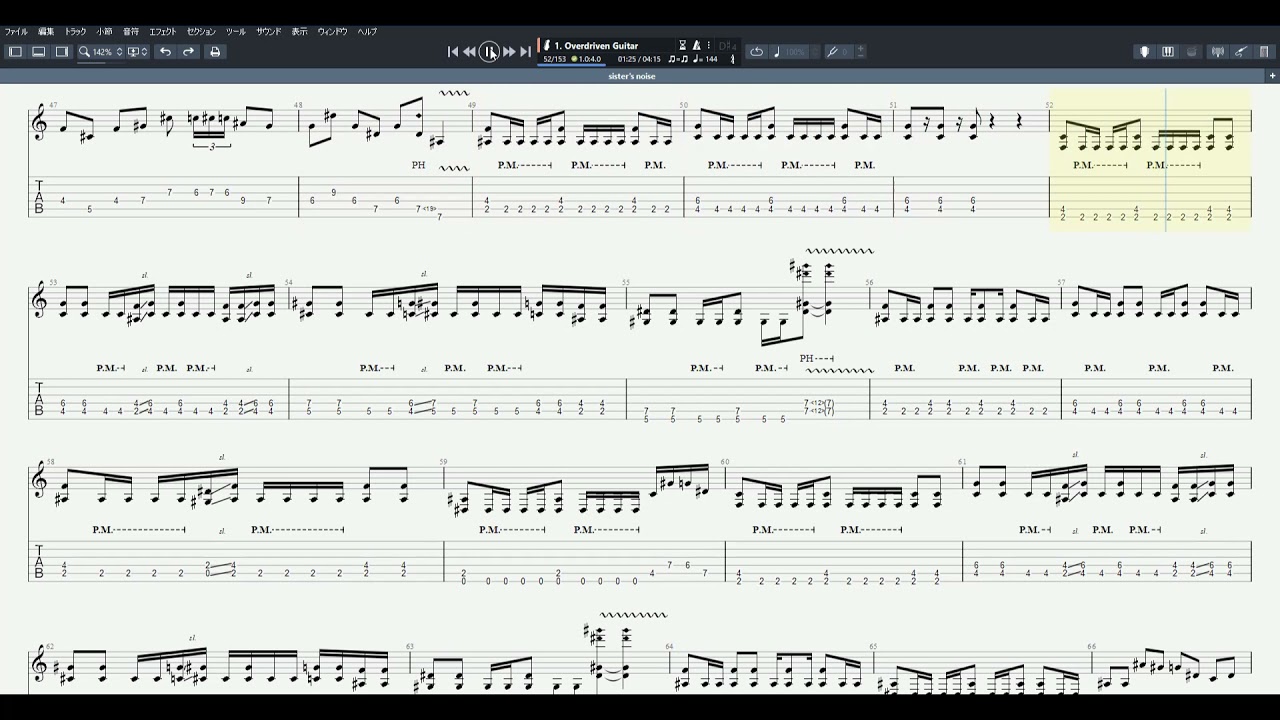Undo the last action

(165, 52)
